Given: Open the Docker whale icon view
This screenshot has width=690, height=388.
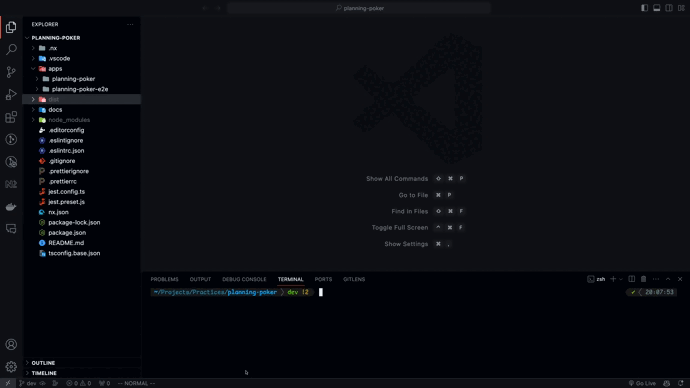Looking at the screenshot, I should tap(11, 206).
